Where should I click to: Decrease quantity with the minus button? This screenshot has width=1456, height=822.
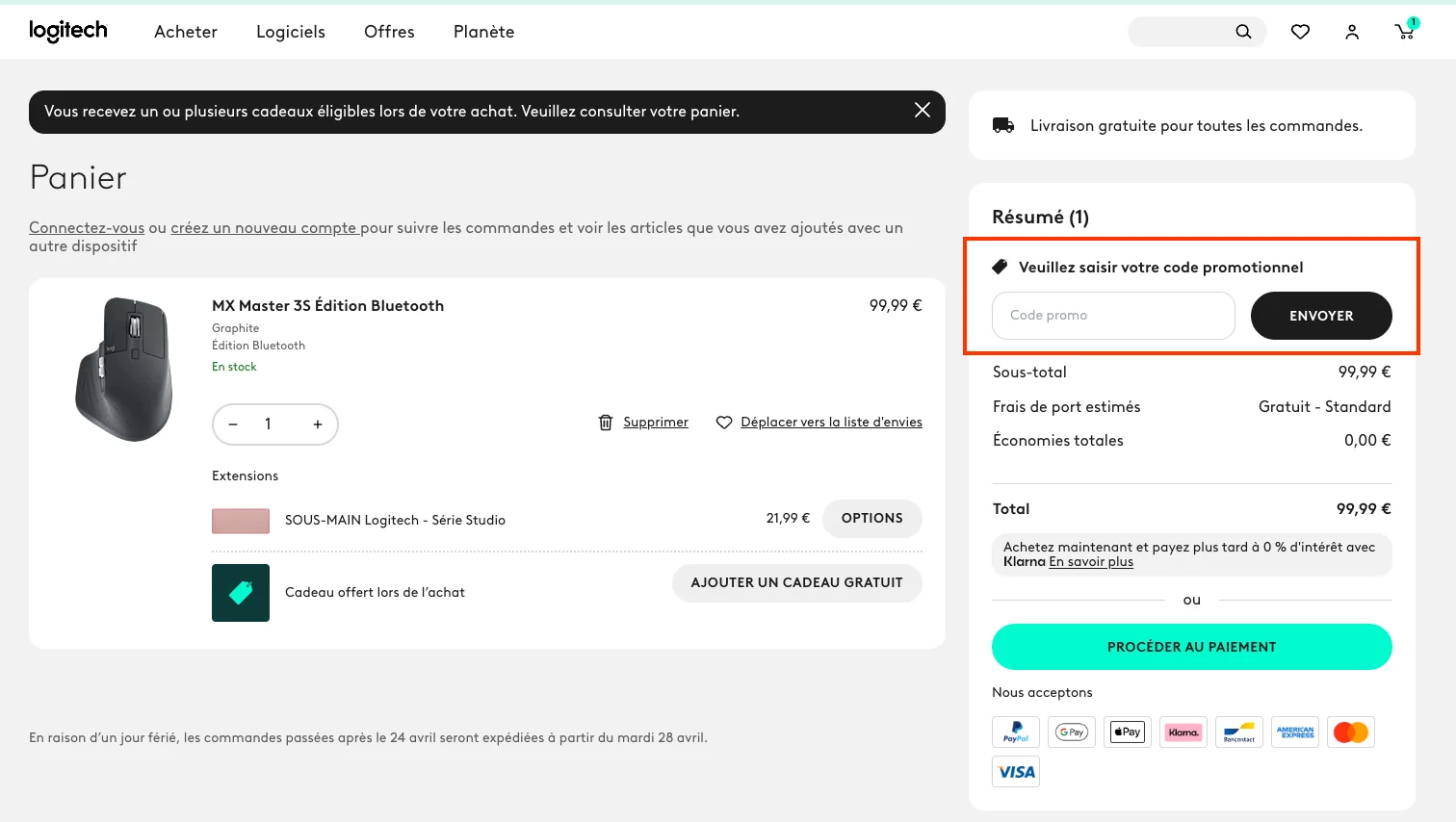pos(233,424)
